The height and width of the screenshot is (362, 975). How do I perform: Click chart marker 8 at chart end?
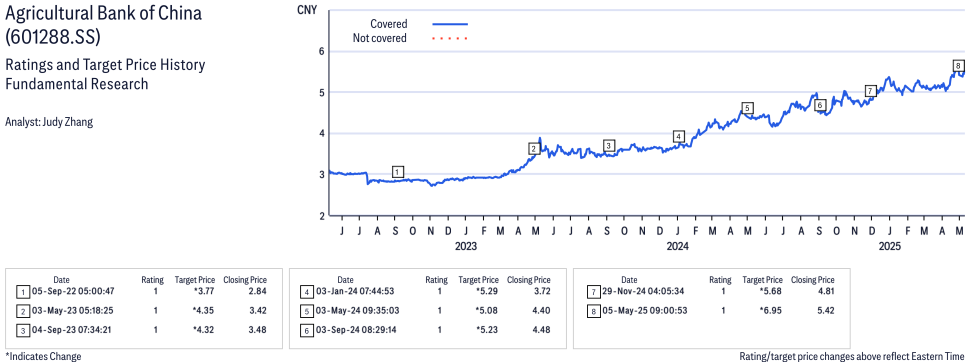[x=958, y=66]
